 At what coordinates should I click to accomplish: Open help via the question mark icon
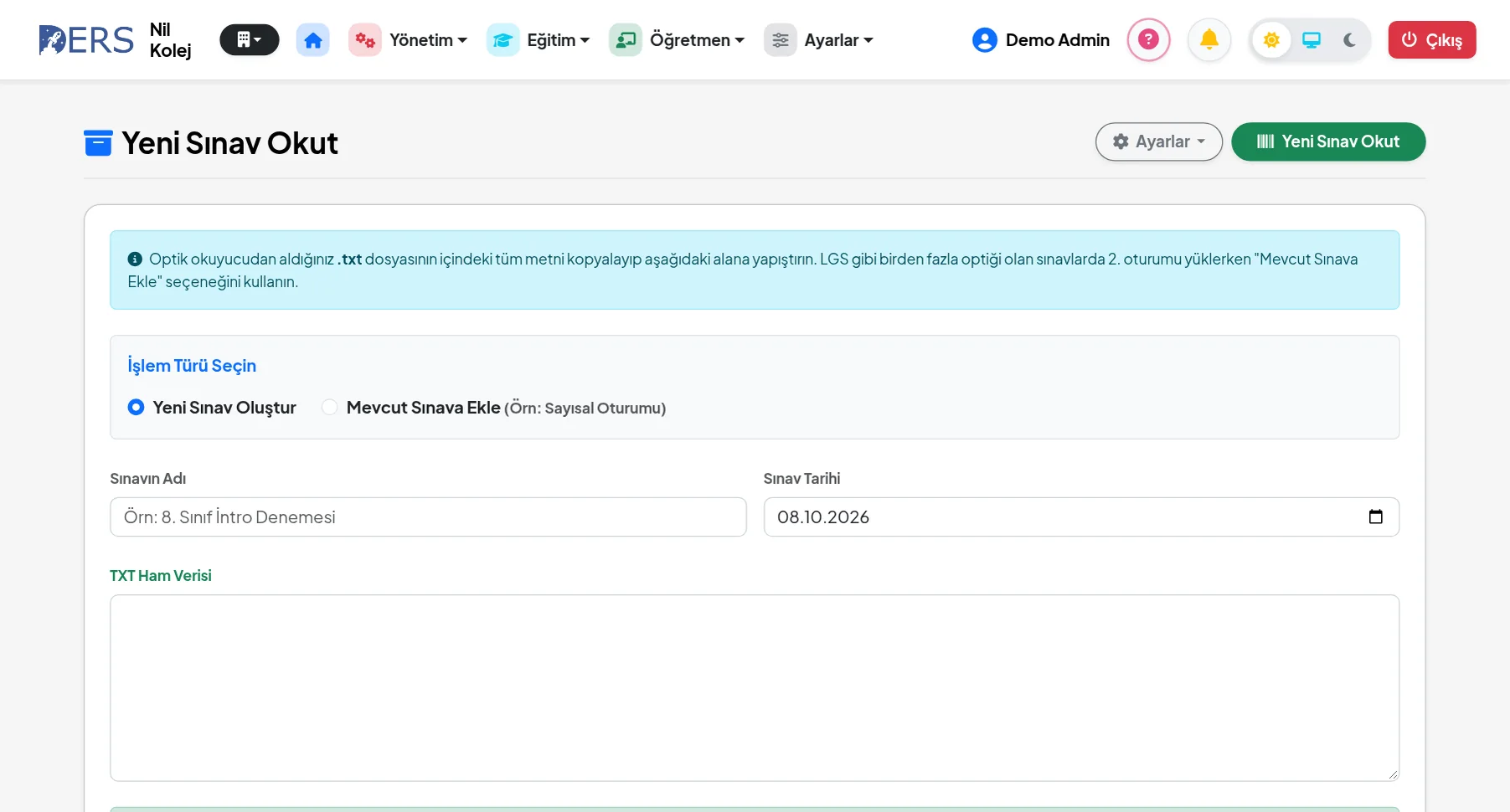point(1148,39)
